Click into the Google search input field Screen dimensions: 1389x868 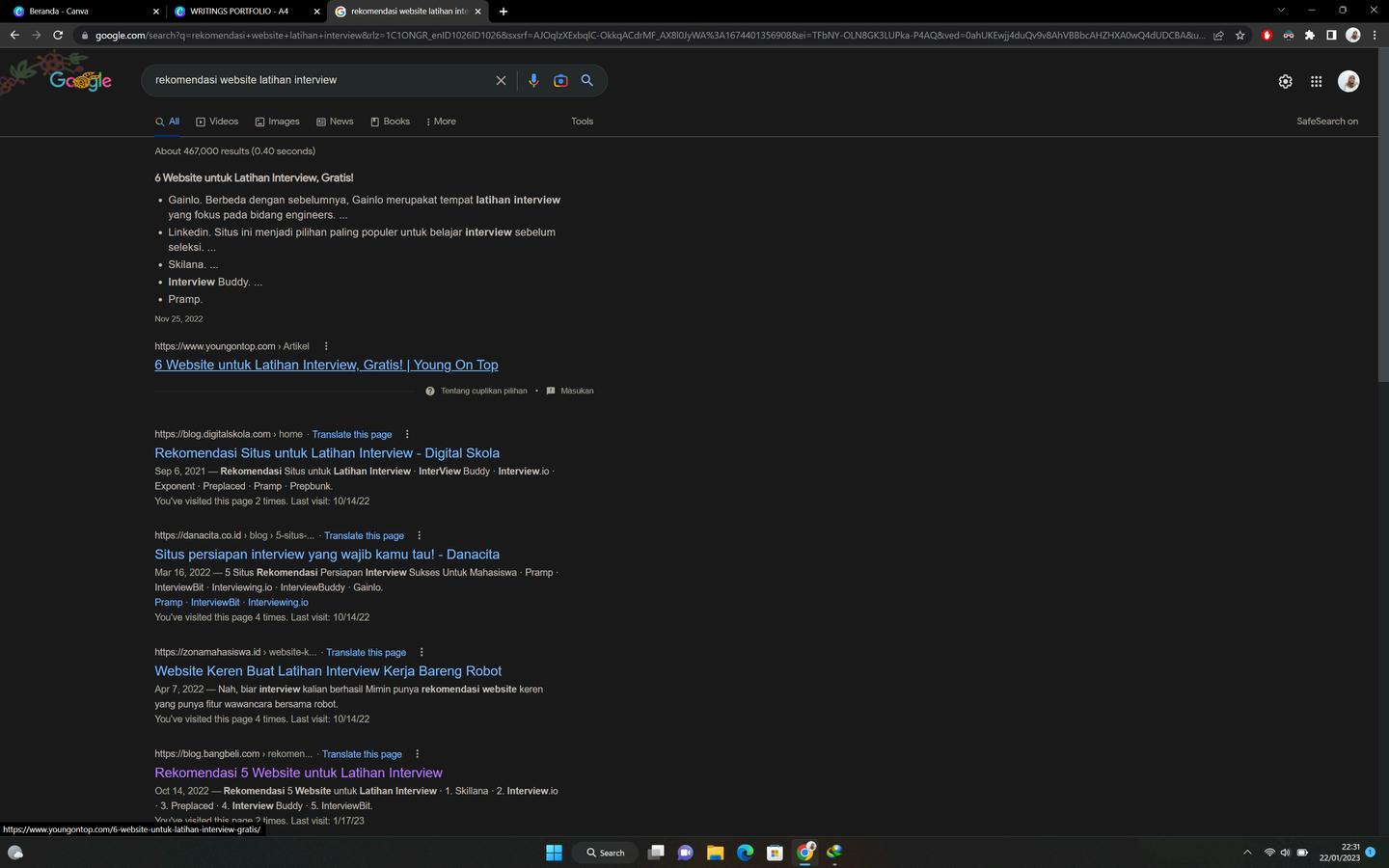pyautogui.click(x=319, y=80)
